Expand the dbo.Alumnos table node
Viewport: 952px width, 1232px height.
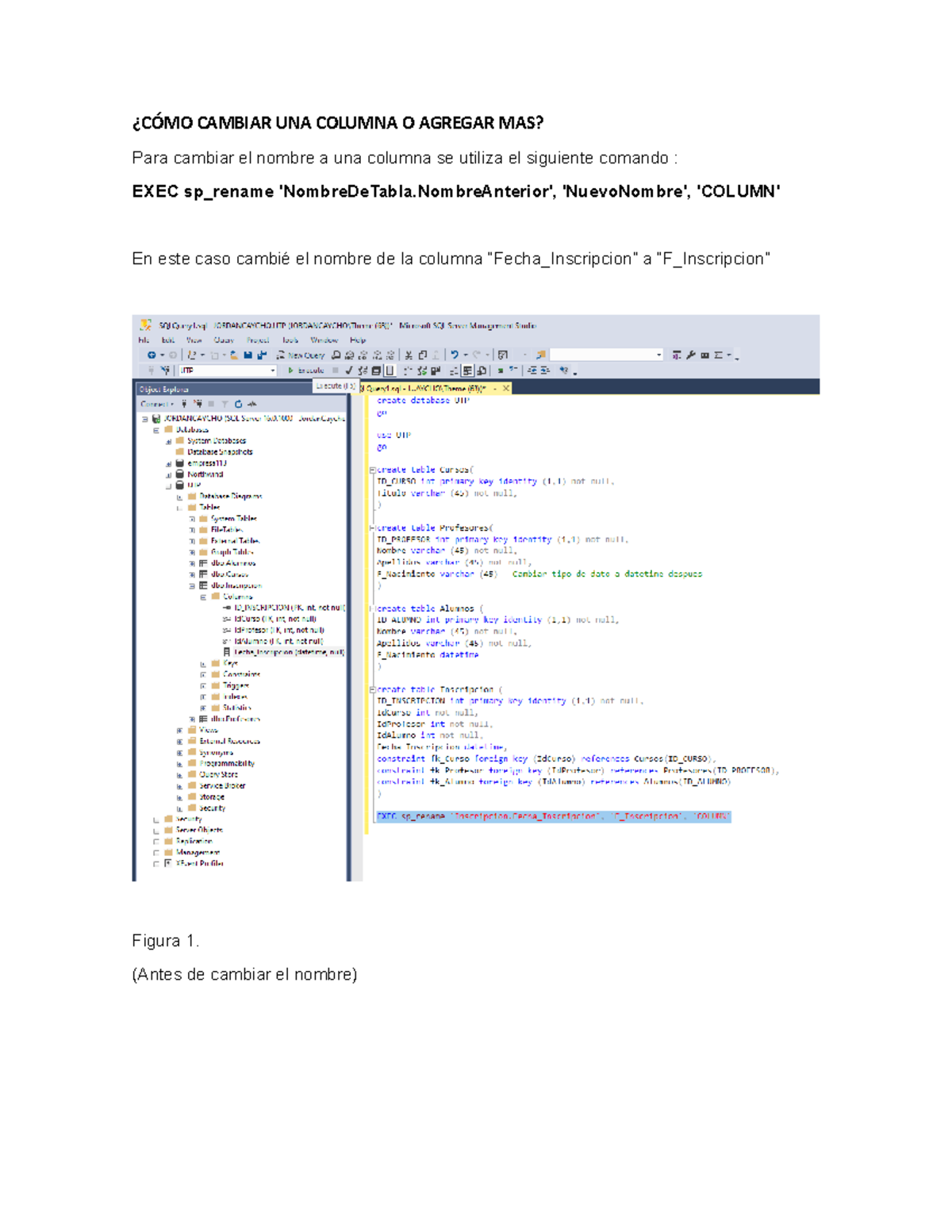192,563
